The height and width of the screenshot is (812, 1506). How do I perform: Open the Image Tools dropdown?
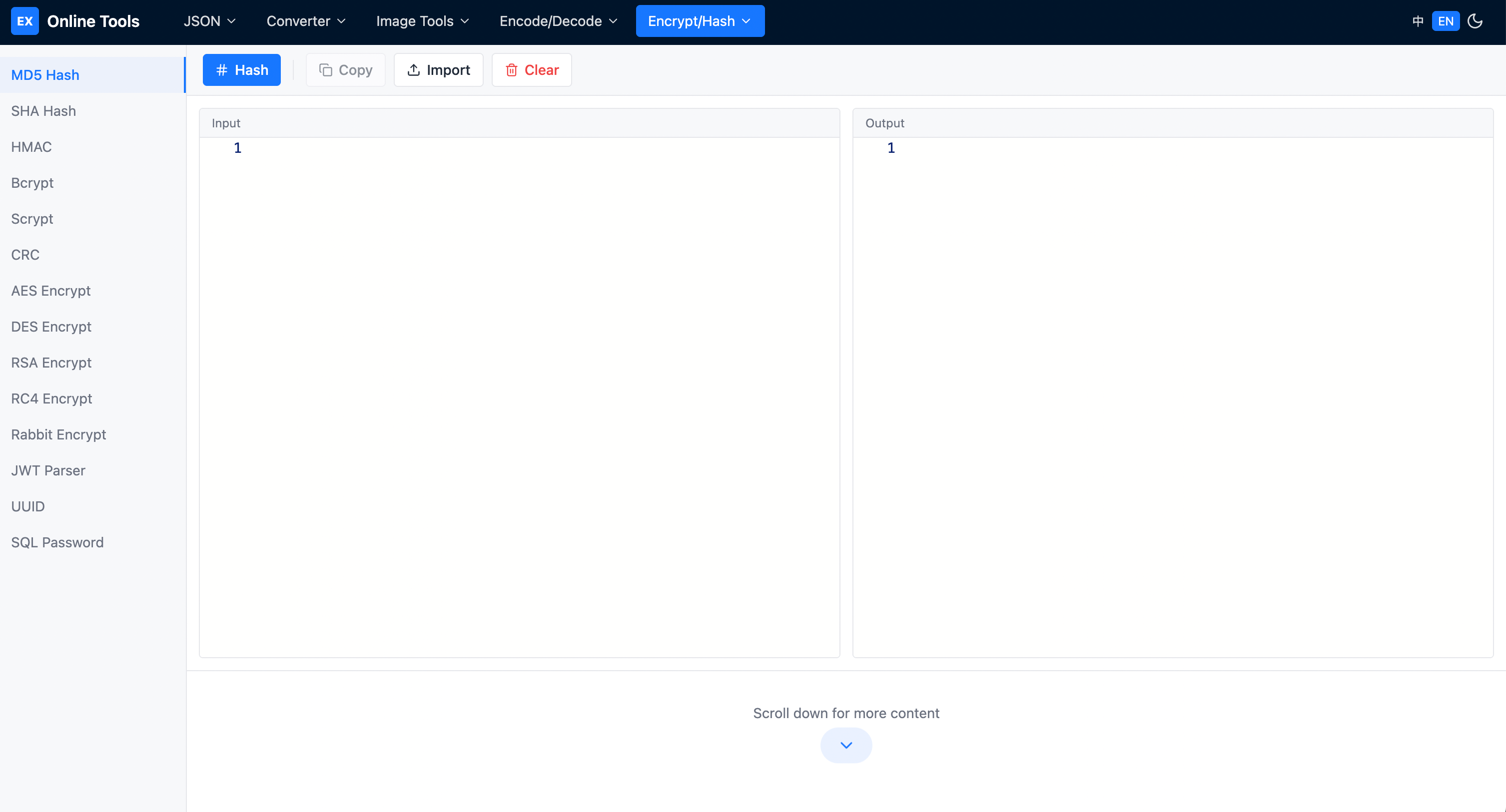pos(422,21)
